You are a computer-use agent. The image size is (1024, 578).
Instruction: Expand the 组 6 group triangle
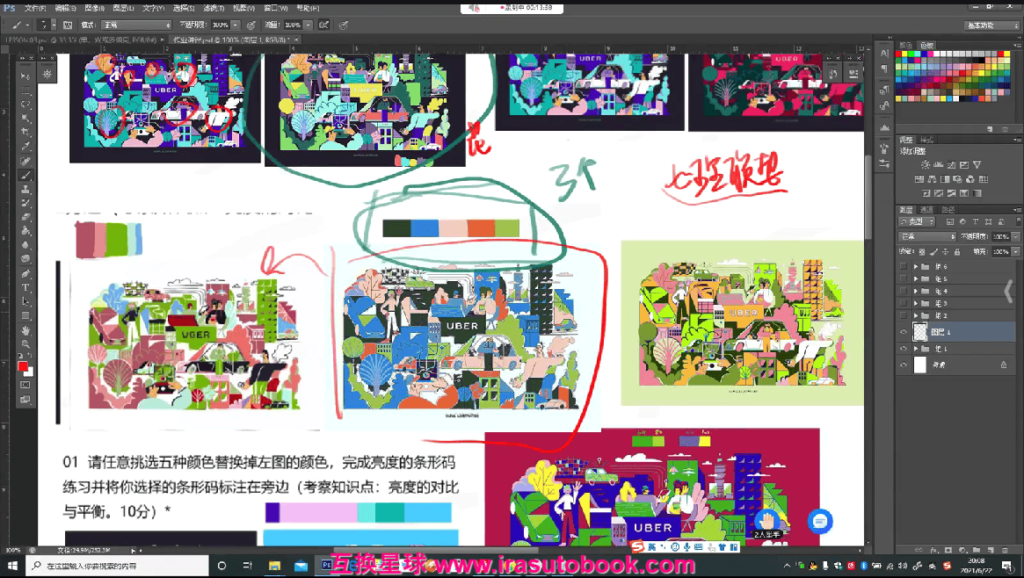(x=916, y=266)
